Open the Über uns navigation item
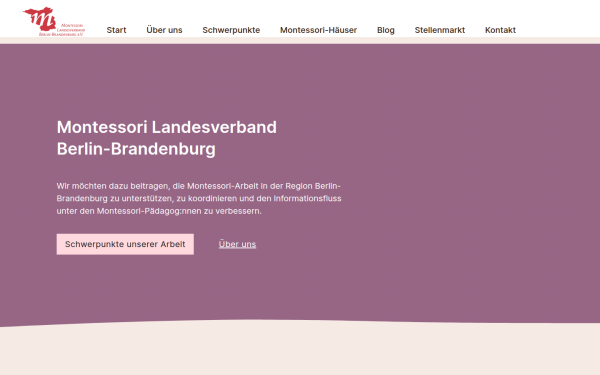The width and height of the screenshot is (600, 375). 164,30
